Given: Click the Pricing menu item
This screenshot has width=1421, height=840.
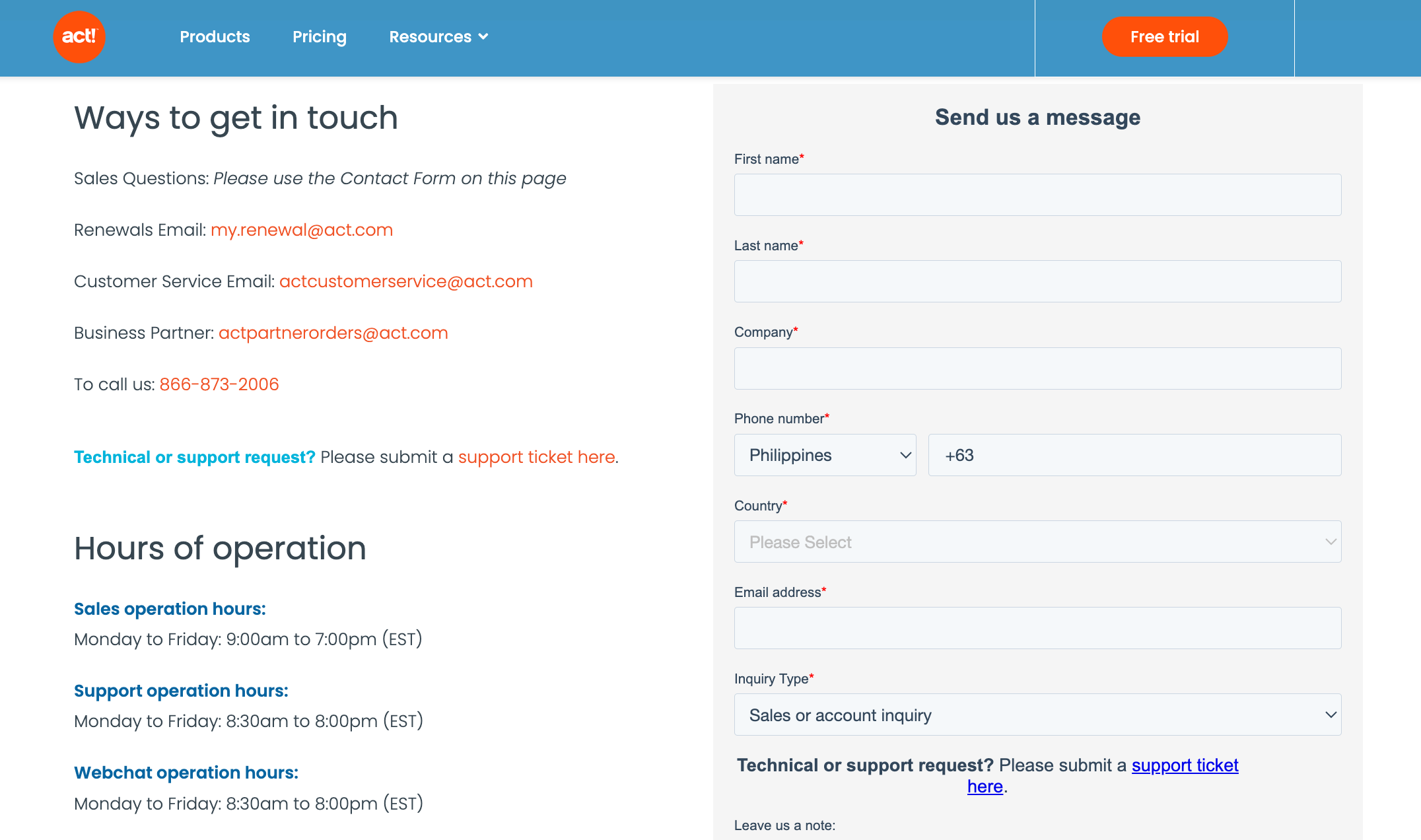Looking at the screenshot, I should point(319,37).
